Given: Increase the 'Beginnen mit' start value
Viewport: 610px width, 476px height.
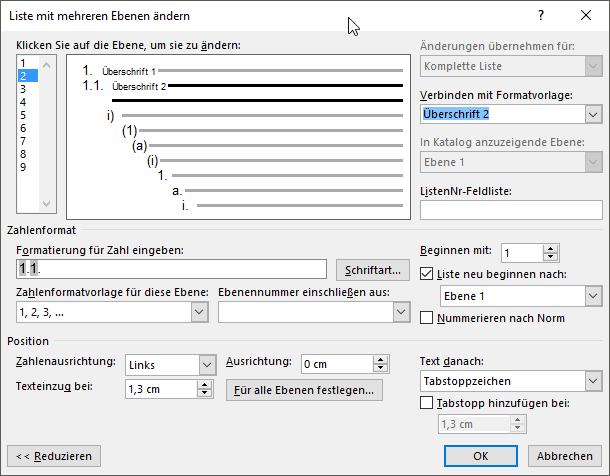Looking at the screenshot, I should [551, 248].
